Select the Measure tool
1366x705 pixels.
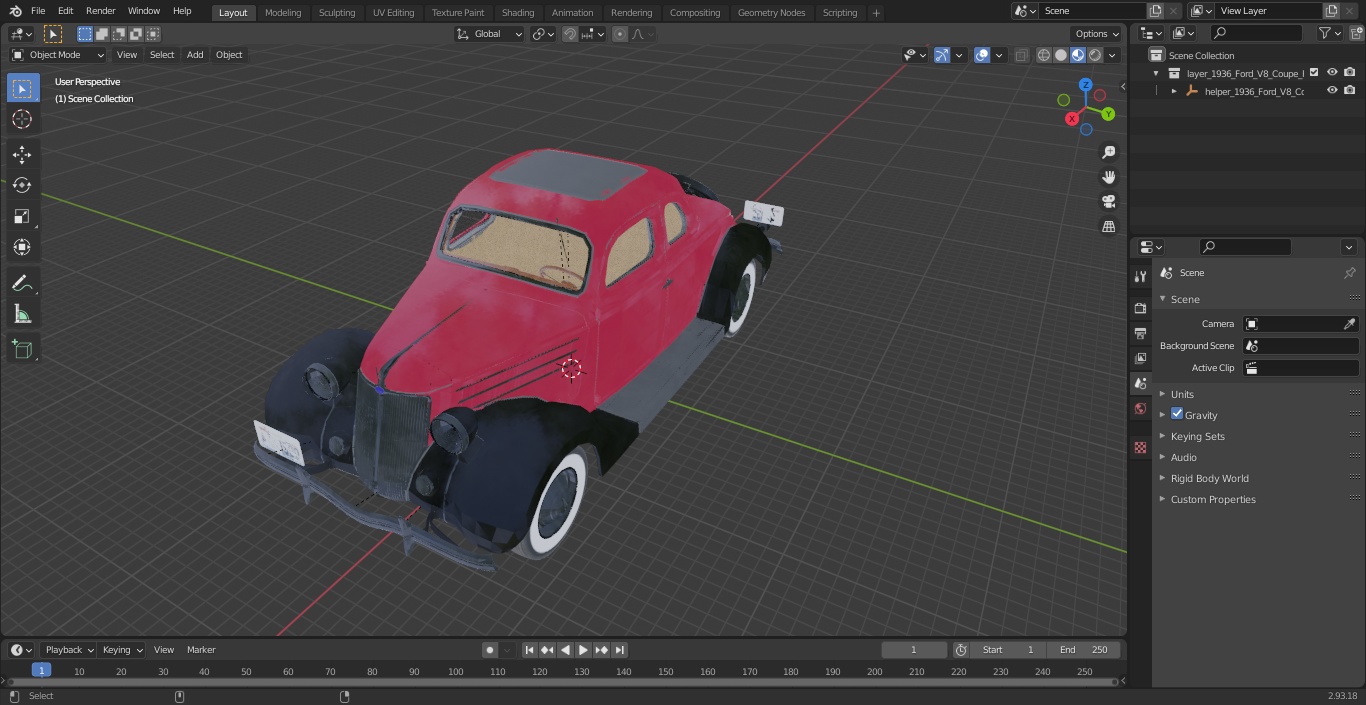point(22,315)
